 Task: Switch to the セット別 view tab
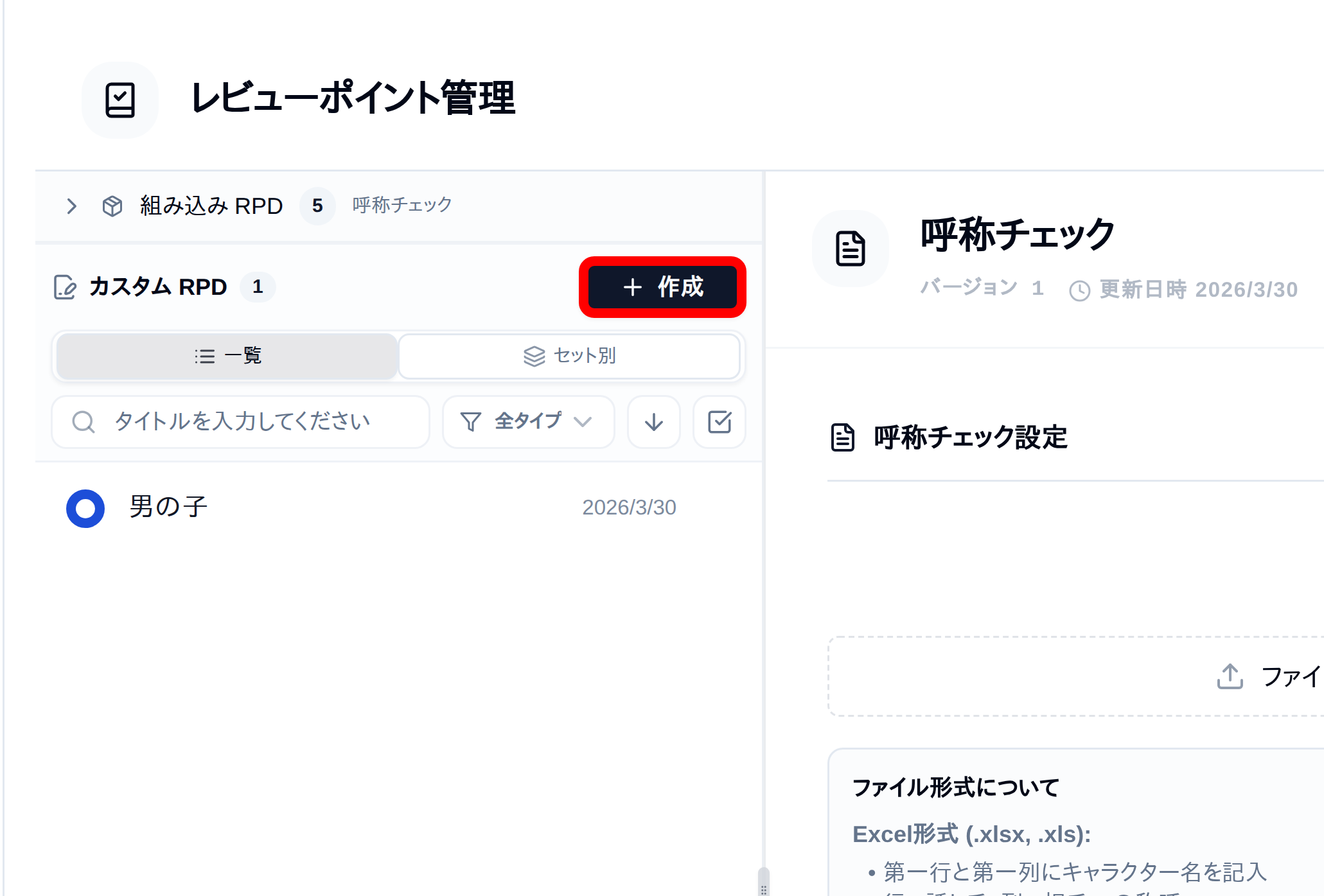click(x=569, y=356)
